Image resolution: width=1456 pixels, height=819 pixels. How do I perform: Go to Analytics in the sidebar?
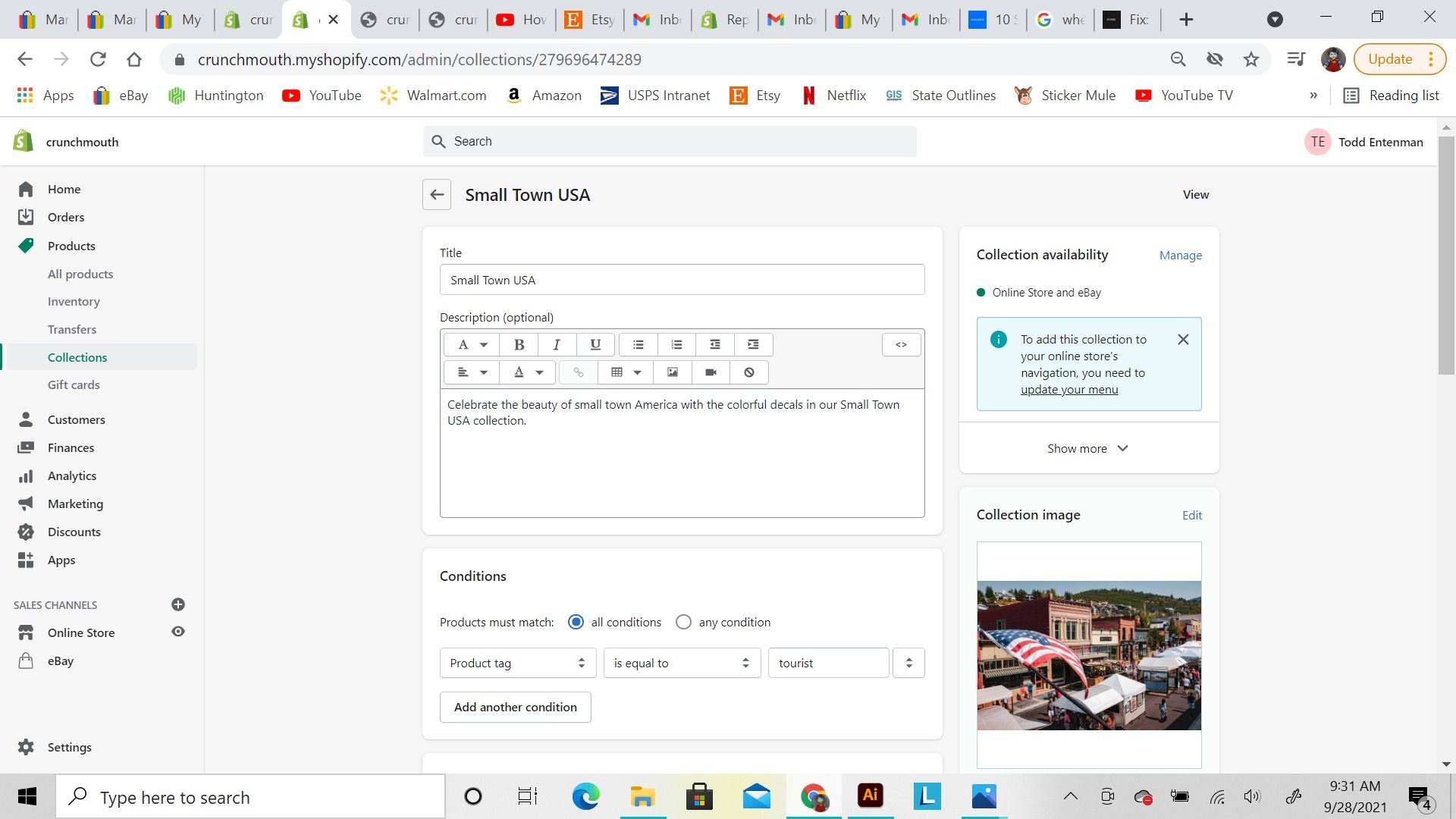tap(72, 475)
